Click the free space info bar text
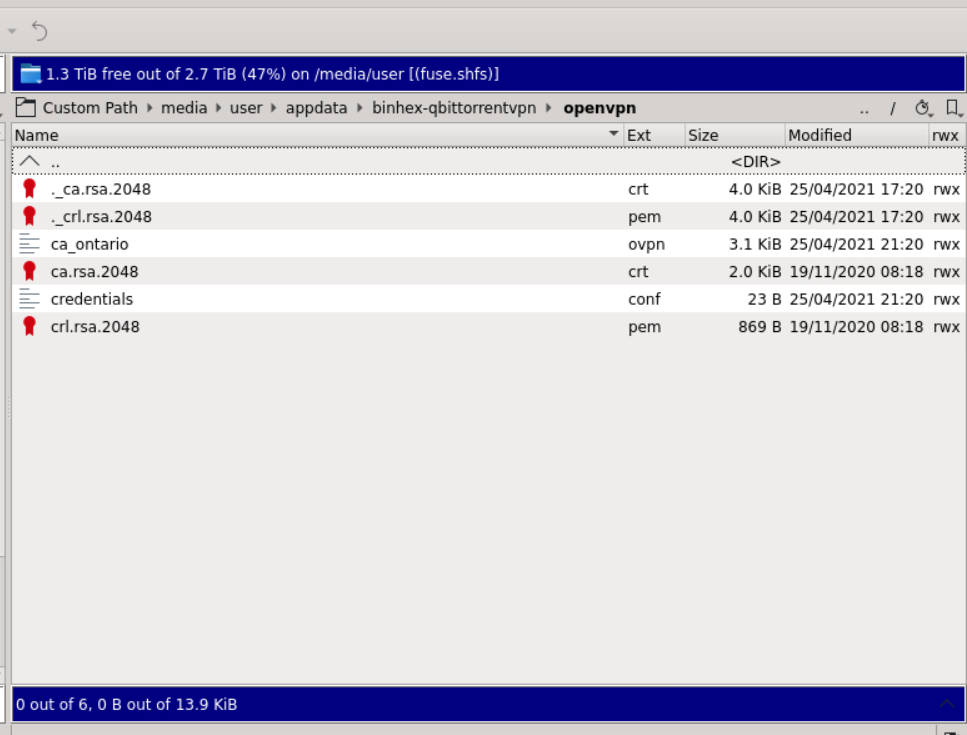 coord(272,74)
